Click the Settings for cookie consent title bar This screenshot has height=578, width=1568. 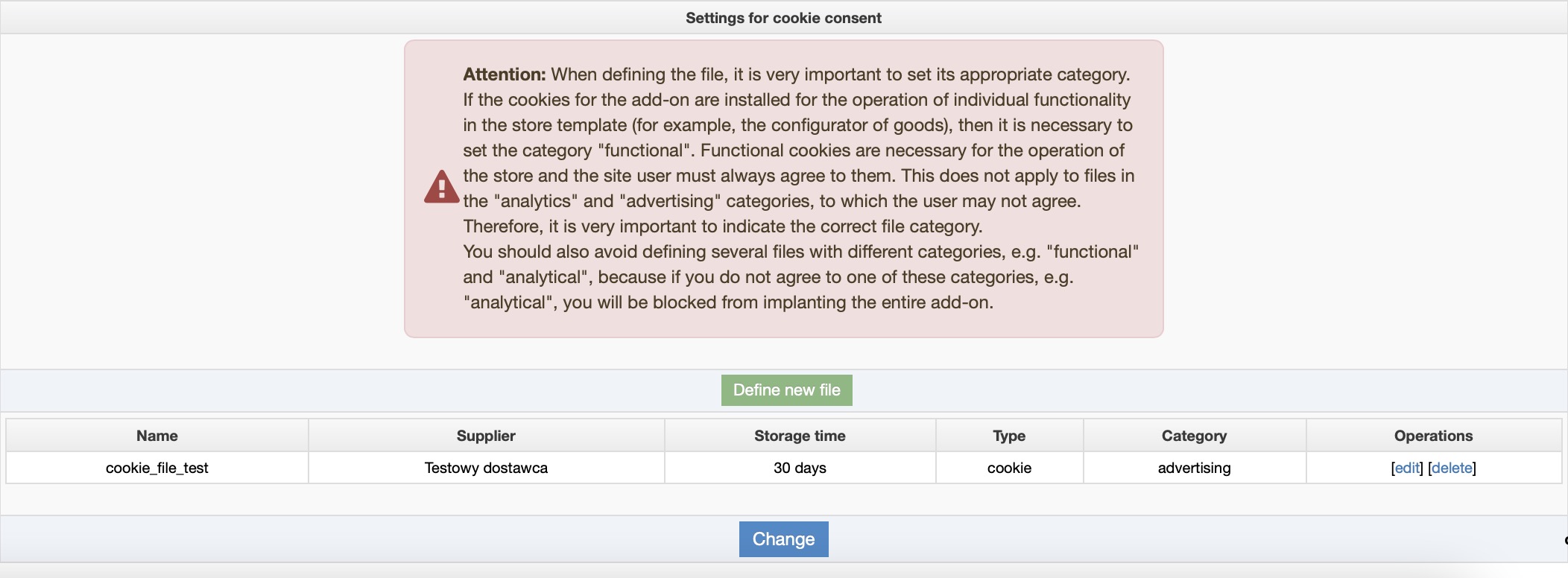pos(783,18)
